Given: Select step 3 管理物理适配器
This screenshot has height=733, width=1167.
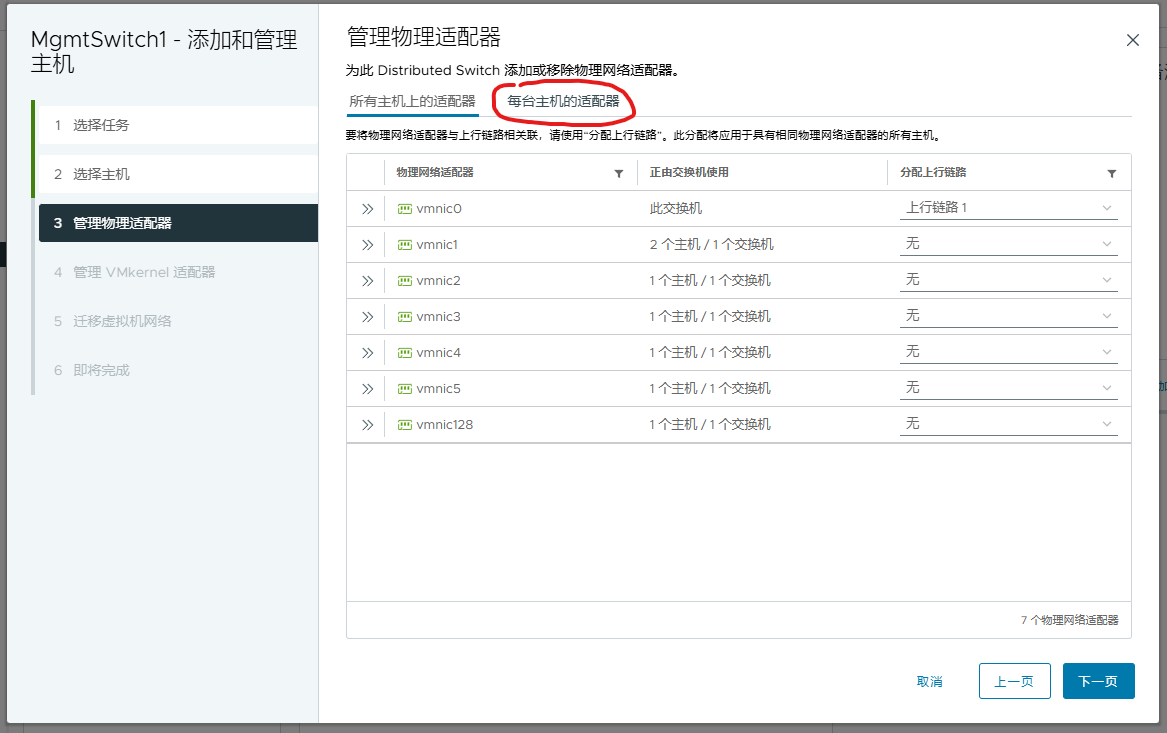Looking at the screenshot, I should (x=178, y=223).
